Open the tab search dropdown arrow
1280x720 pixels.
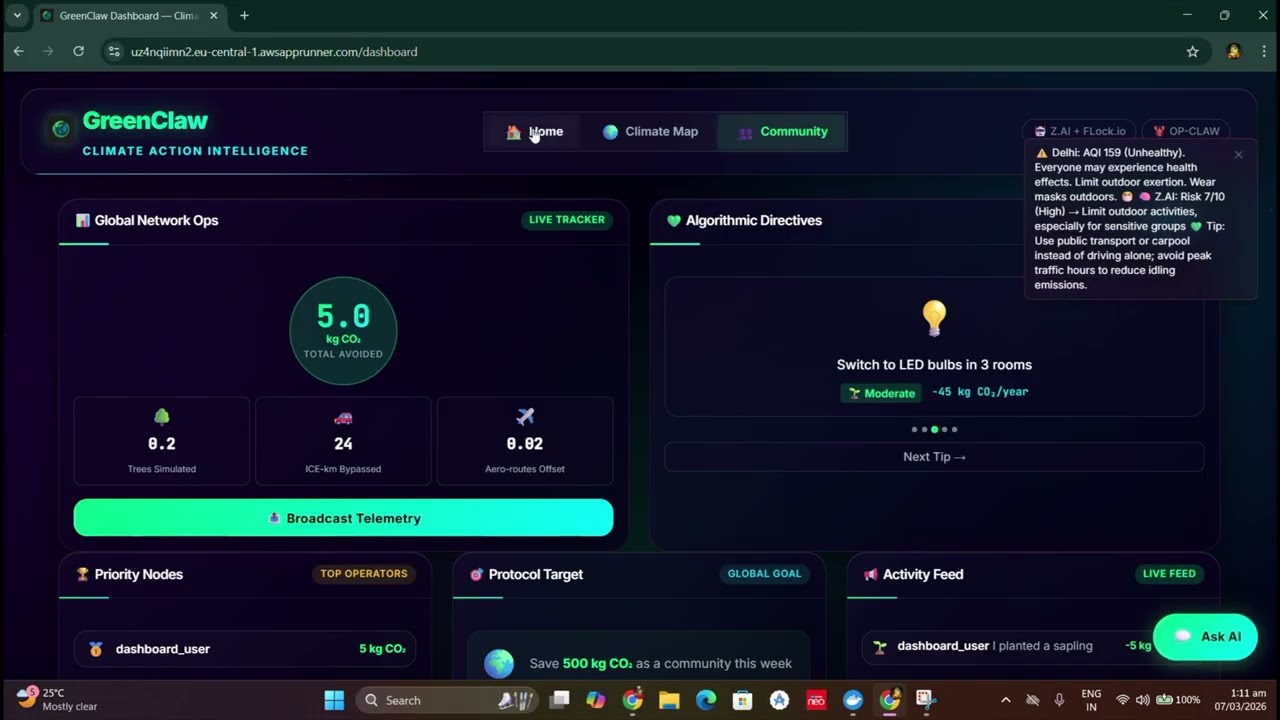click(17, 16)
